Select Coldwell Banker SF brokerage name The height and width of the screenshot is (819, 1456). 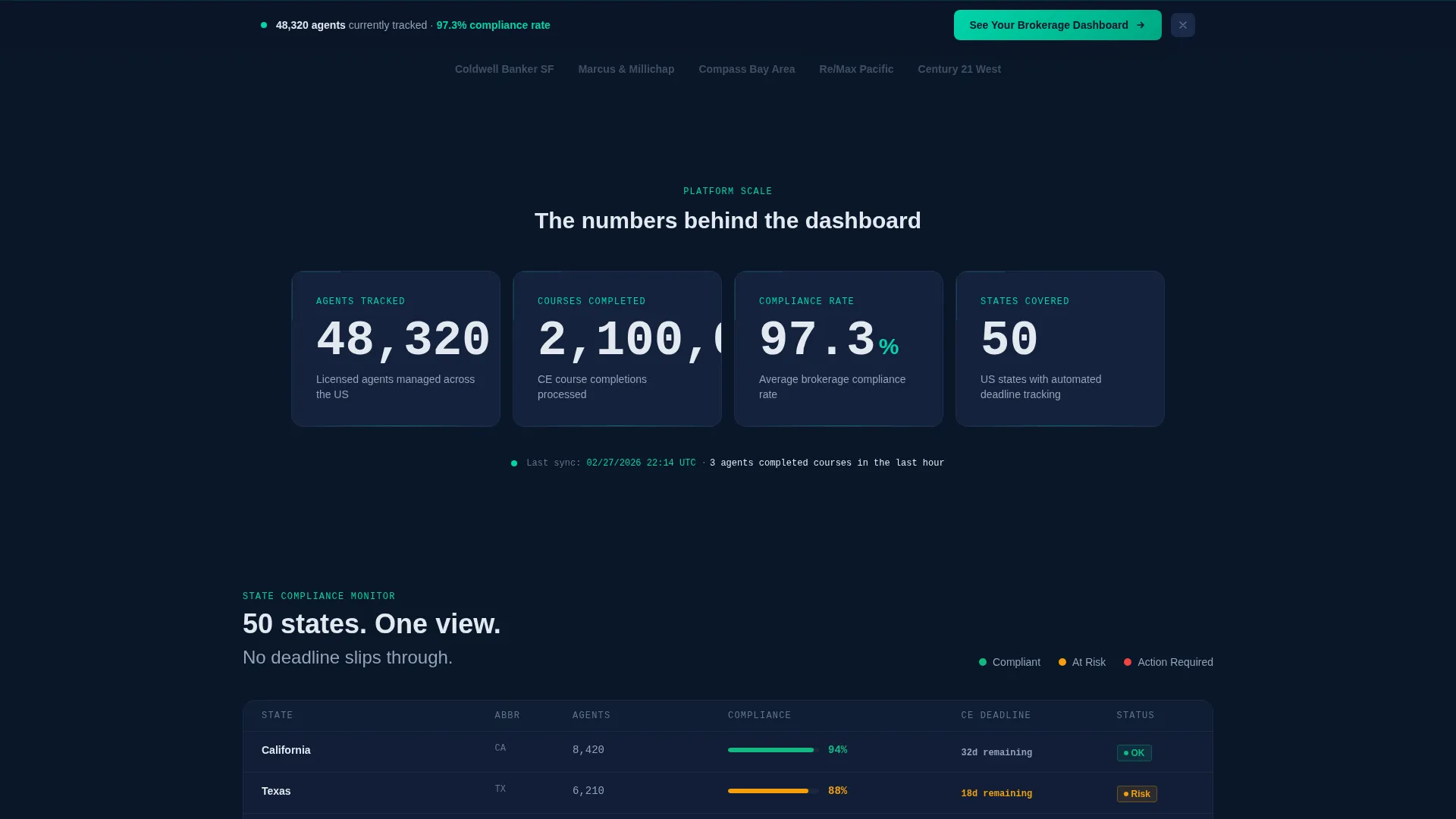point(504,69)
